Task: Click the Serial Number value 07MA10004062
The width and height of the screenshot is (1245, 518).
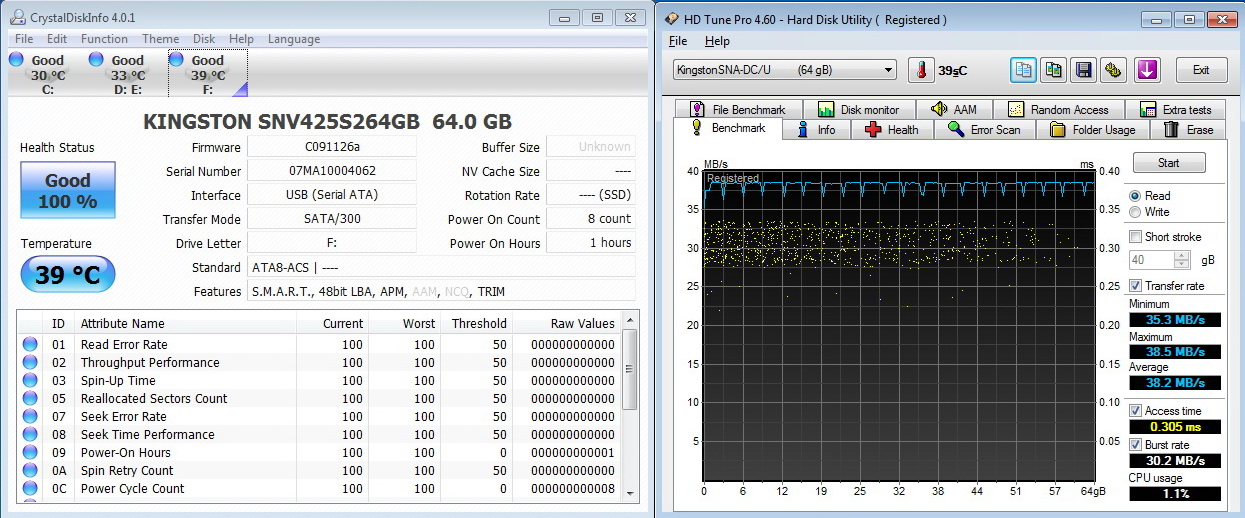Action: click(x=332, y=171)
